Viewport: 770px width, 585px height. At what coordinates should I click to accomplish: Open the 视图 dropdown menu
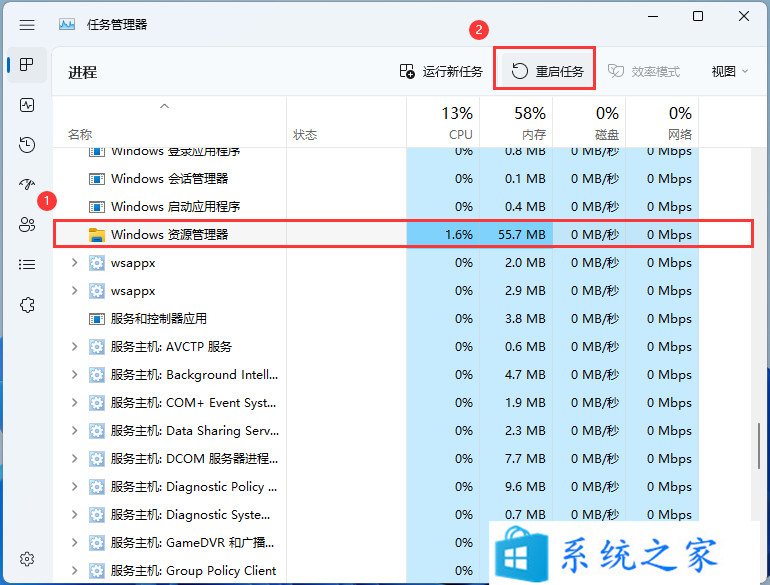point(730,72)
